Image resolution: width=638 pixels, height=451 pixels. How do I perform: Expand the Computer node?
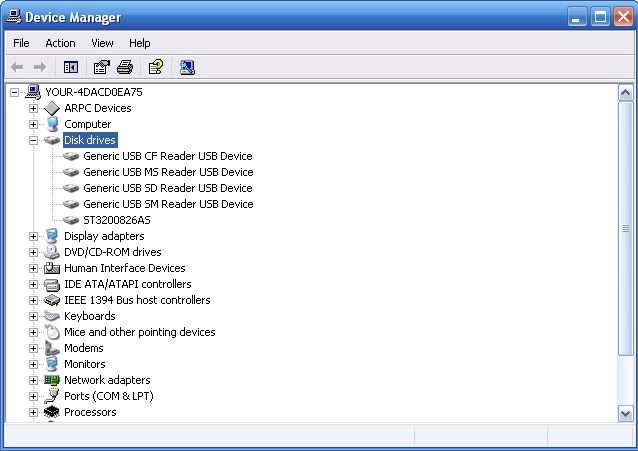point(33,124)
